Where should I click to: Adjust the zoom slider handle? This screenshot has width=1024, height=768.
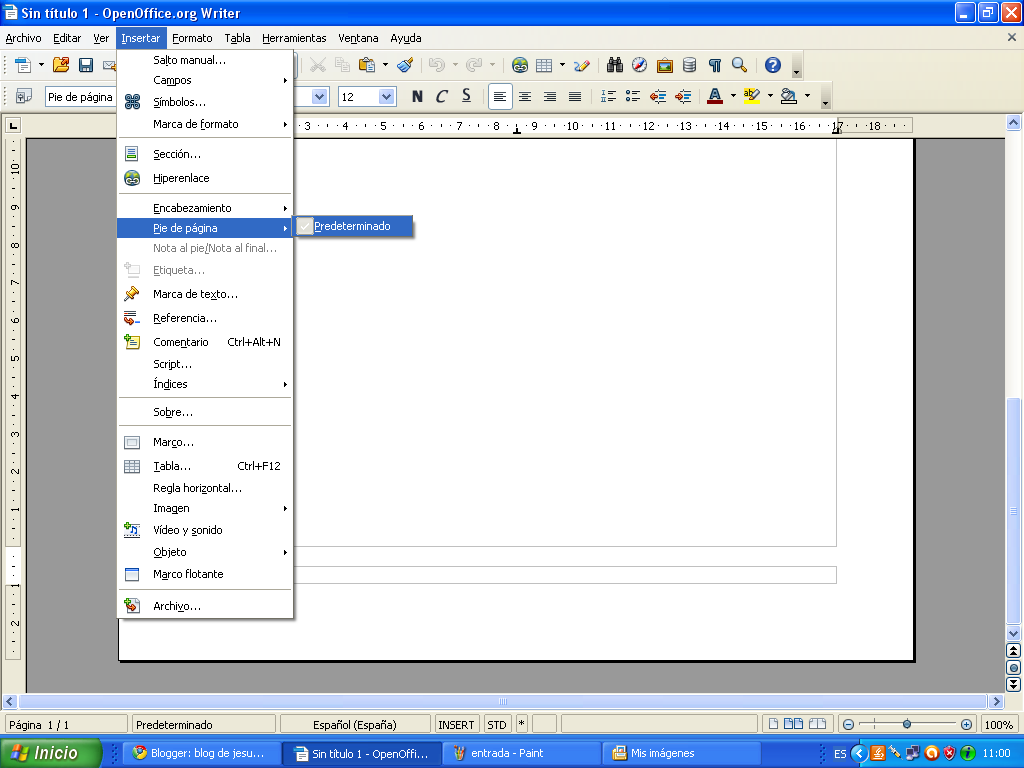click(x=907, y=724)
